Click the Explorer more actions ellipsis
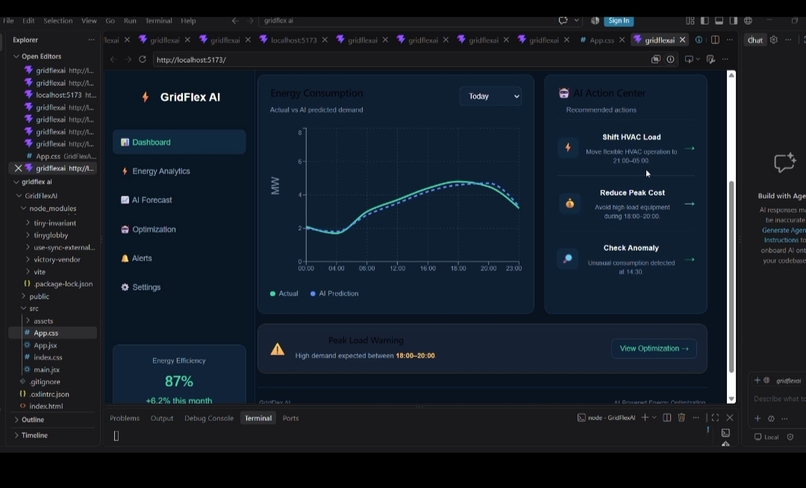Viewport: 806px width, 488px height. pos(91,40)
